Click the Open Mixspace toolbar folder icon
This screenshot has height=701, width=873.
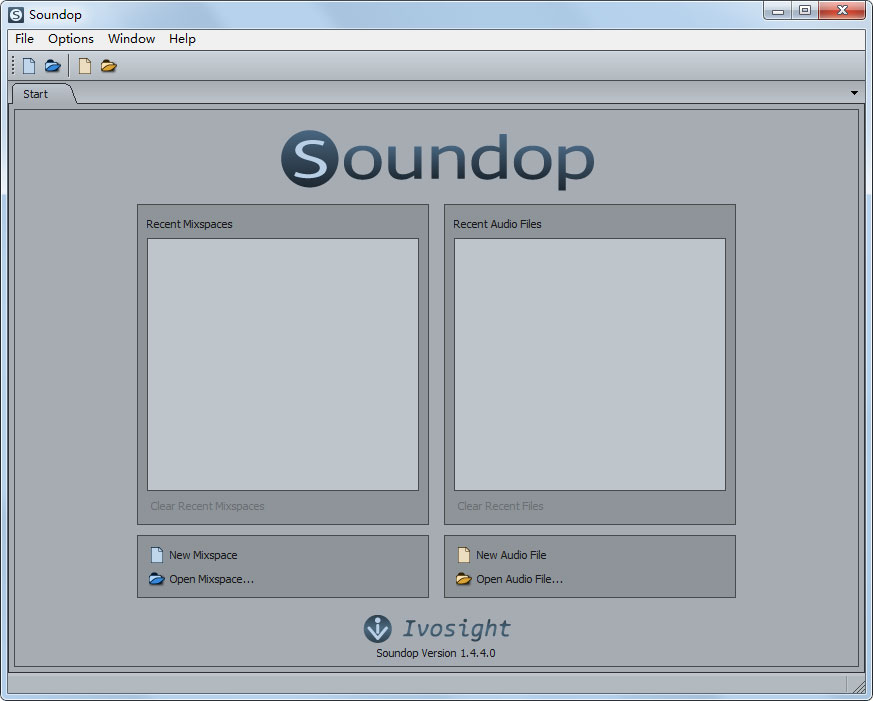pos(52,66)
